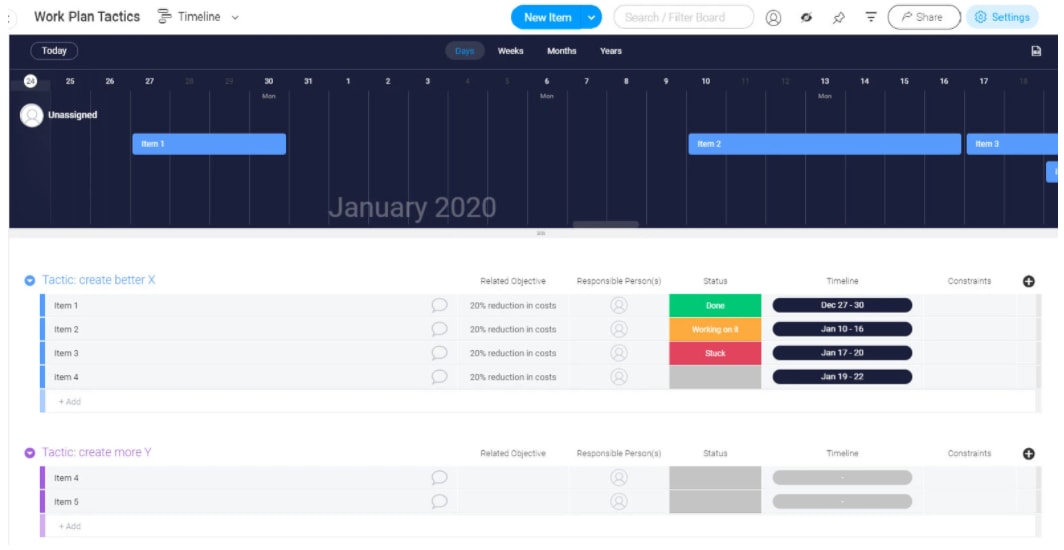The image size is (1064, 550).
Task: Click the Dec 27 - 30 timeline cell
Action: click(x=842, y=305)
